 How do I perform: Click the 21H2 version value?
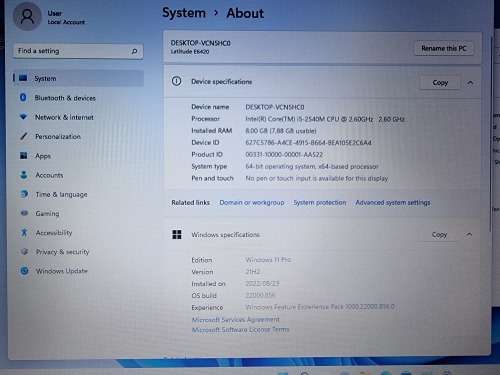(253, 272)
